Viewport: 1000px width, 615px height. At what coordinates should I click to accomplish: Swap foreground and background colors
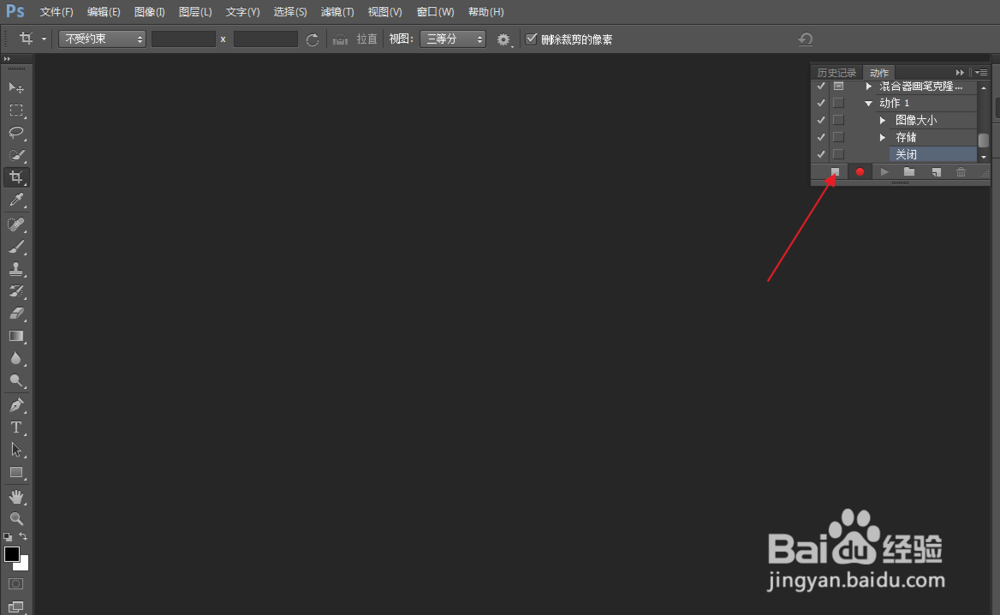click(x=23, y=537)
